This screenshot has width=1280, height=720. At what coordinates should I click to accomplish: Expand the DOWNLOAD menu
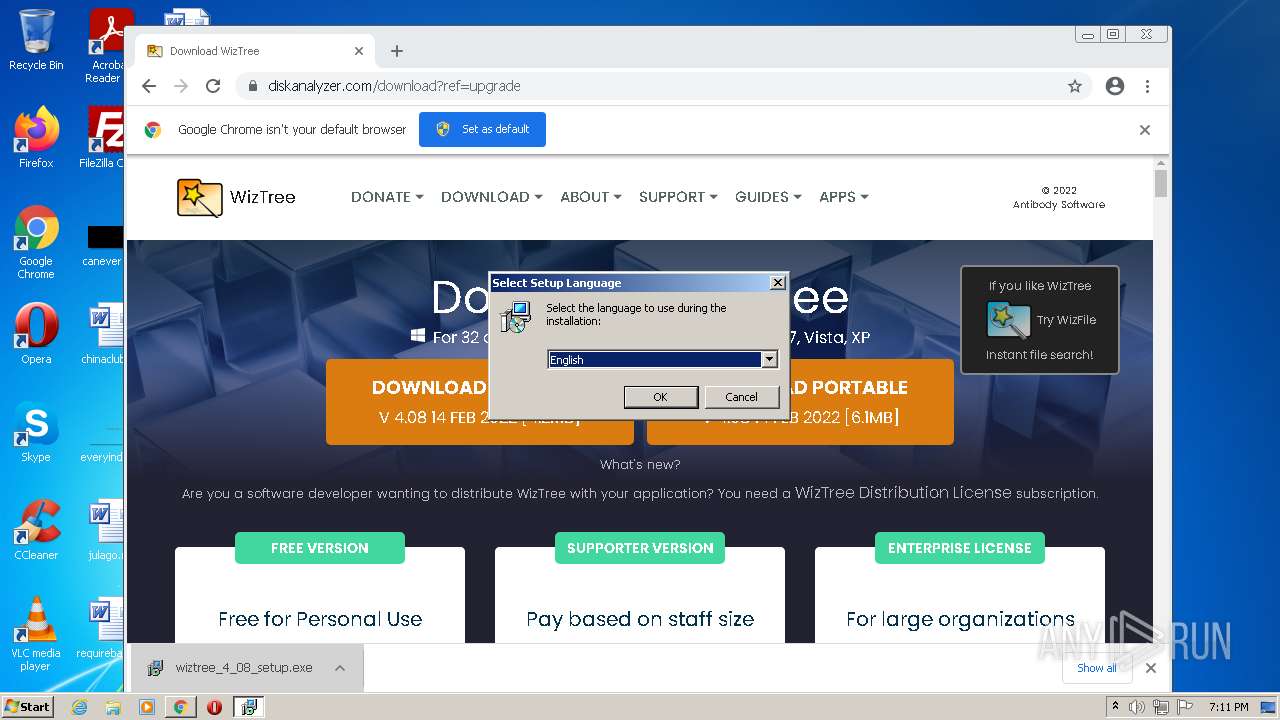click(491, 197)
